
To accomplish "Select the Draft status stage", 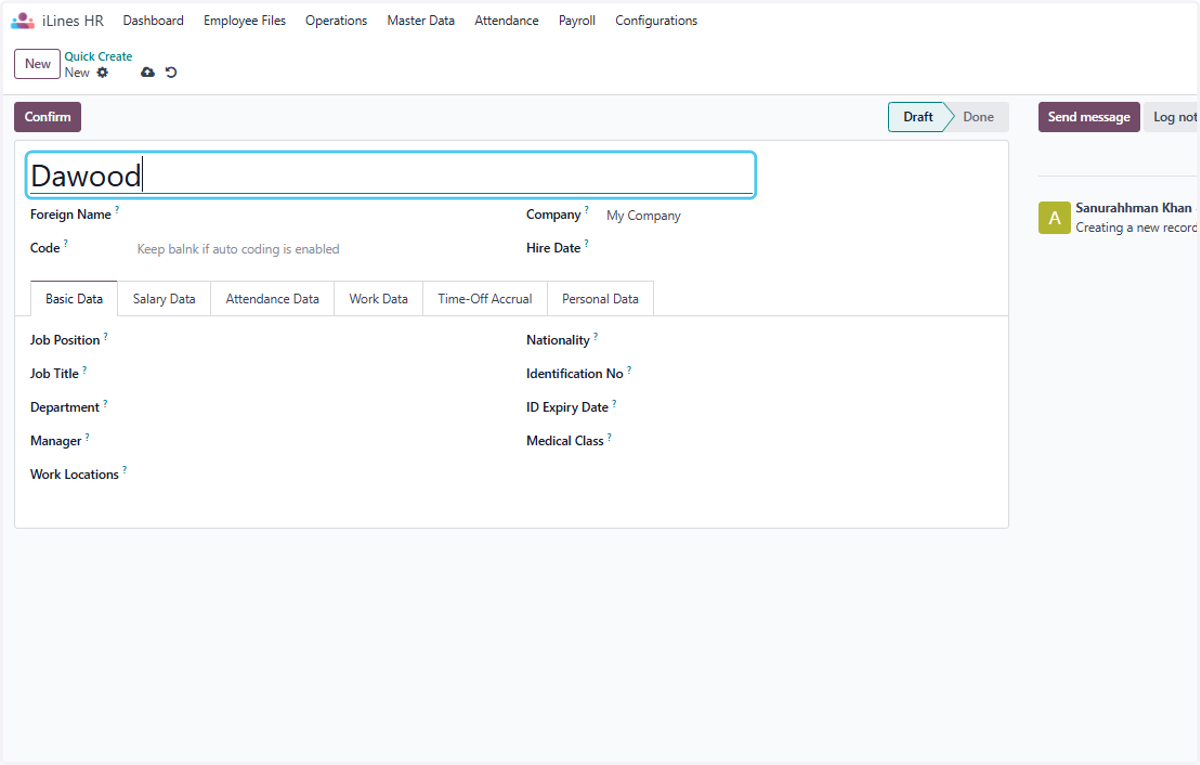I will 917,117.
